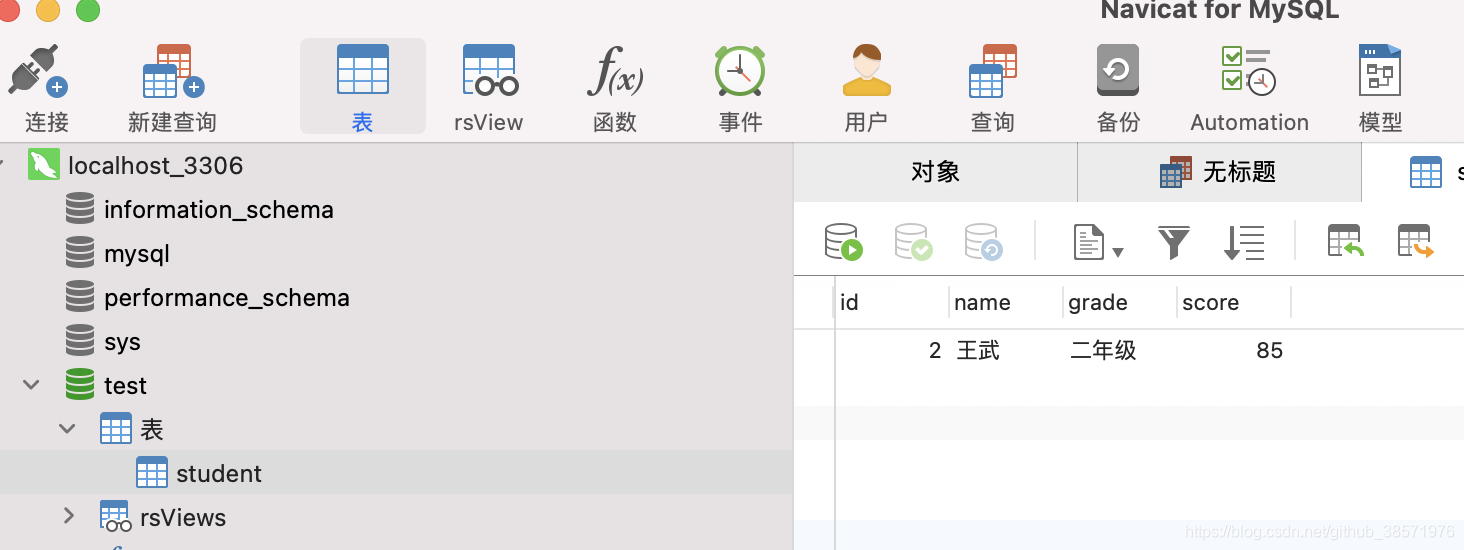Select the localhost_3306 connection
Image resolution: width=1464 pixels, height=550 pixels.
coord(155,165)
